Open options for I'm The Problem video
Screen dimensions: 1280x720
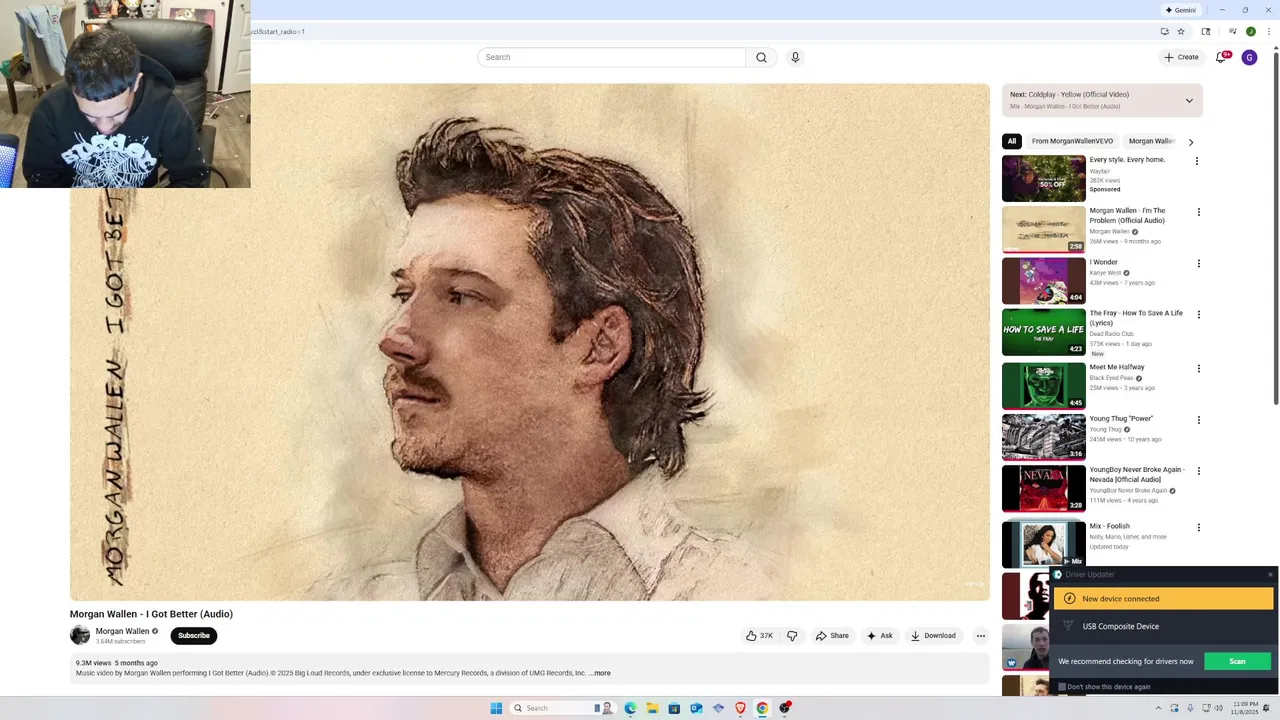click(1198, 212)
